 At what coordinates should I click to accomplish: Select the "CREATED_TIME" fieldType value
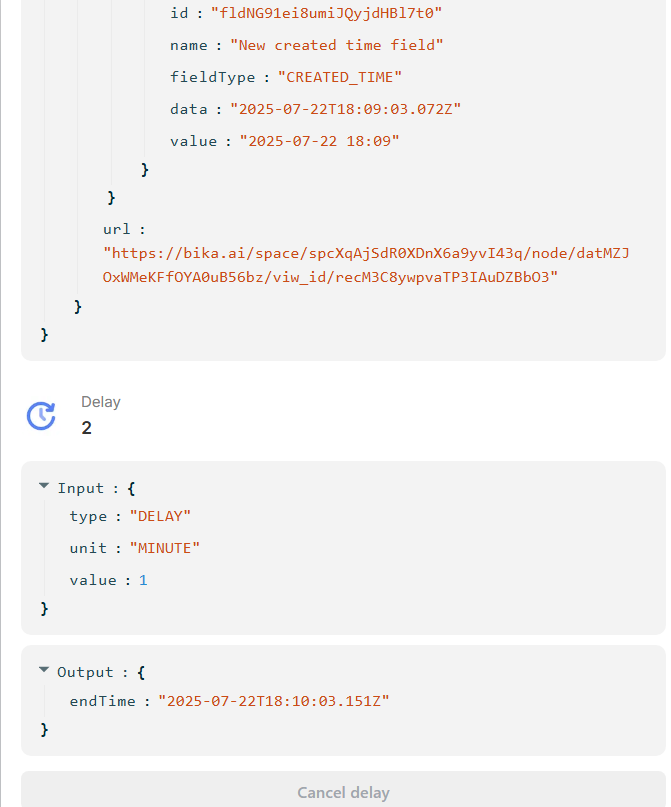click(340, 77)
